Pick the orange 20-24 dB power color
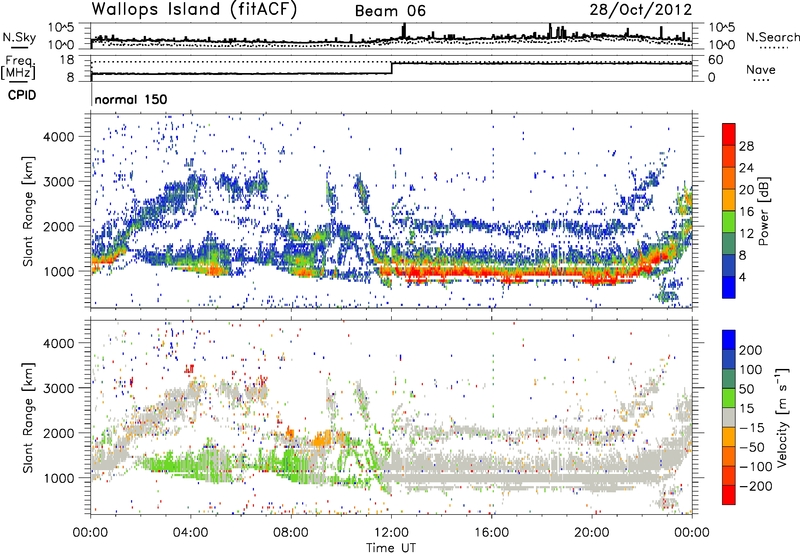The width and height of the screenshot is (800, 554). pyautogui.click(x=729, y=178)
